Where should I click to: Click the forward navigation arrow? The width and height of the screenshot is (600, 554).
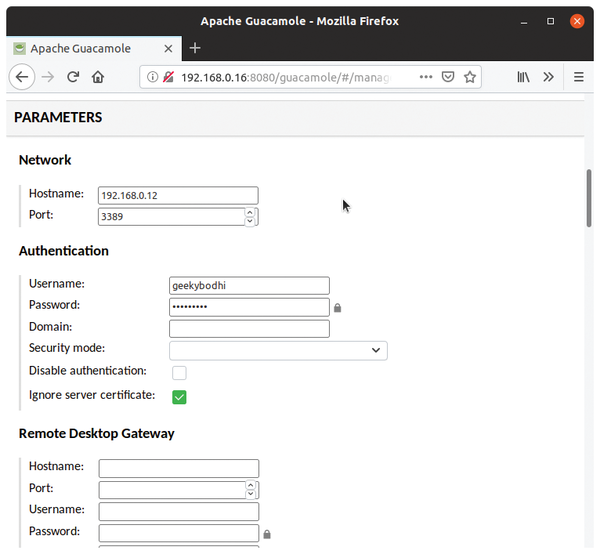(48, 77)
